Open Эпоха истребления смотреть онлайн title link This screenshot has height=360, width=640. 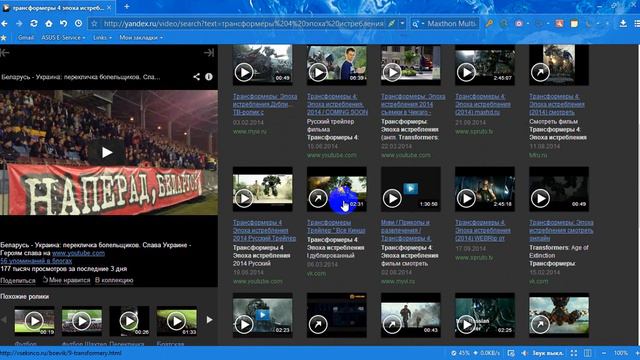click(561, 230)
